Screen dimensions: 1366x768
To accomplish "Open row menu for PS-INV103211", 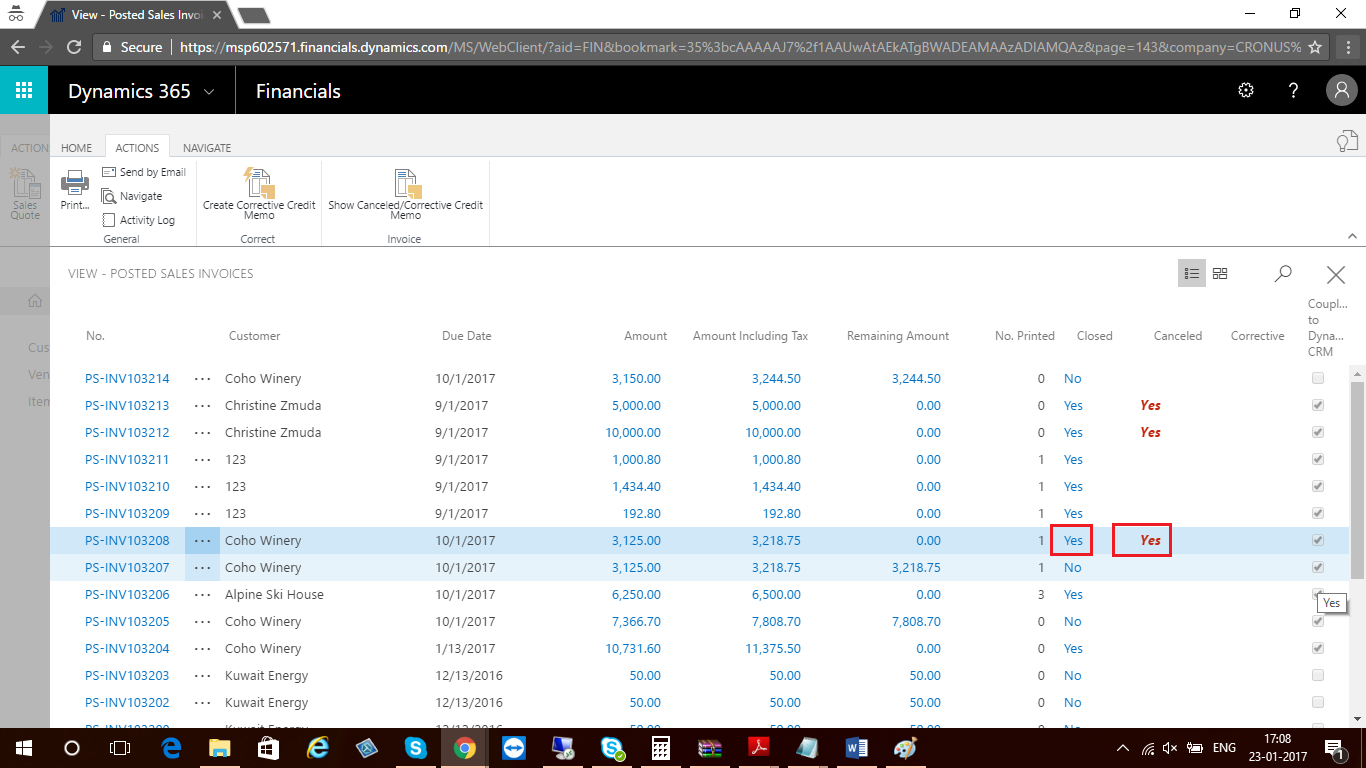I will (x=203, y=460).
